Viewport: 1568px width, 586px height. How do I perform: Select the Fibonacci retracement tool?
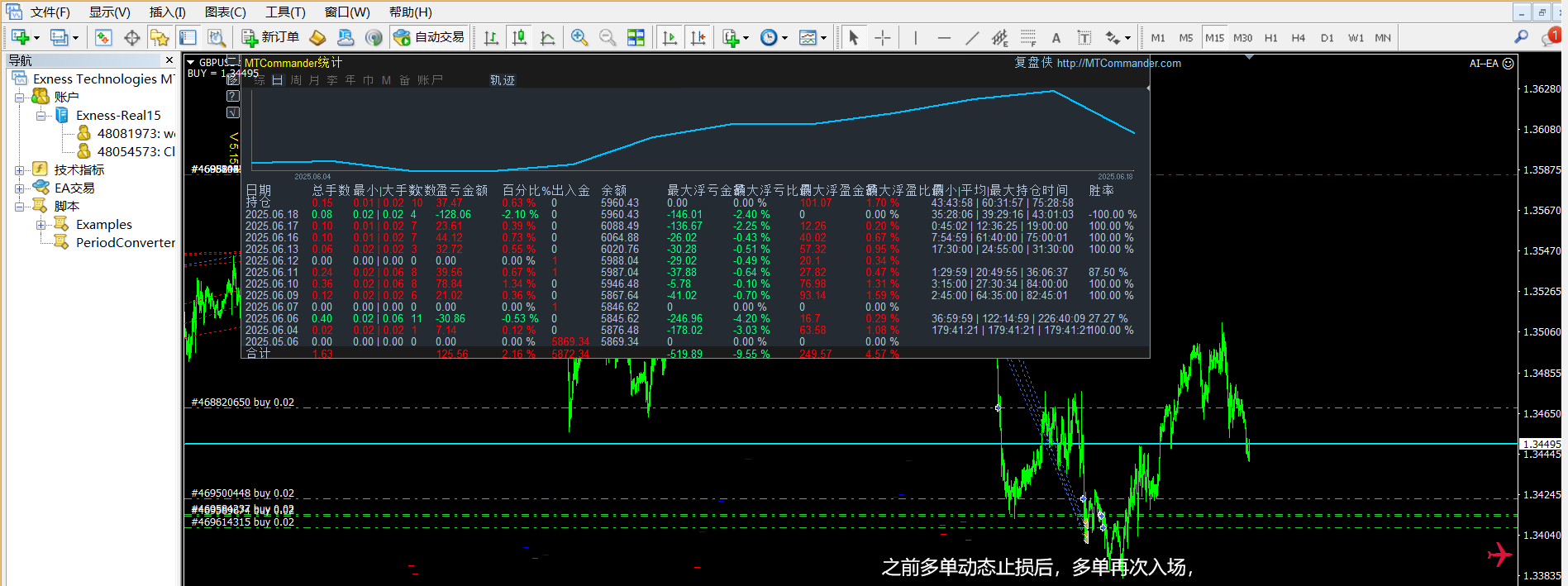tap(1028, 37)
